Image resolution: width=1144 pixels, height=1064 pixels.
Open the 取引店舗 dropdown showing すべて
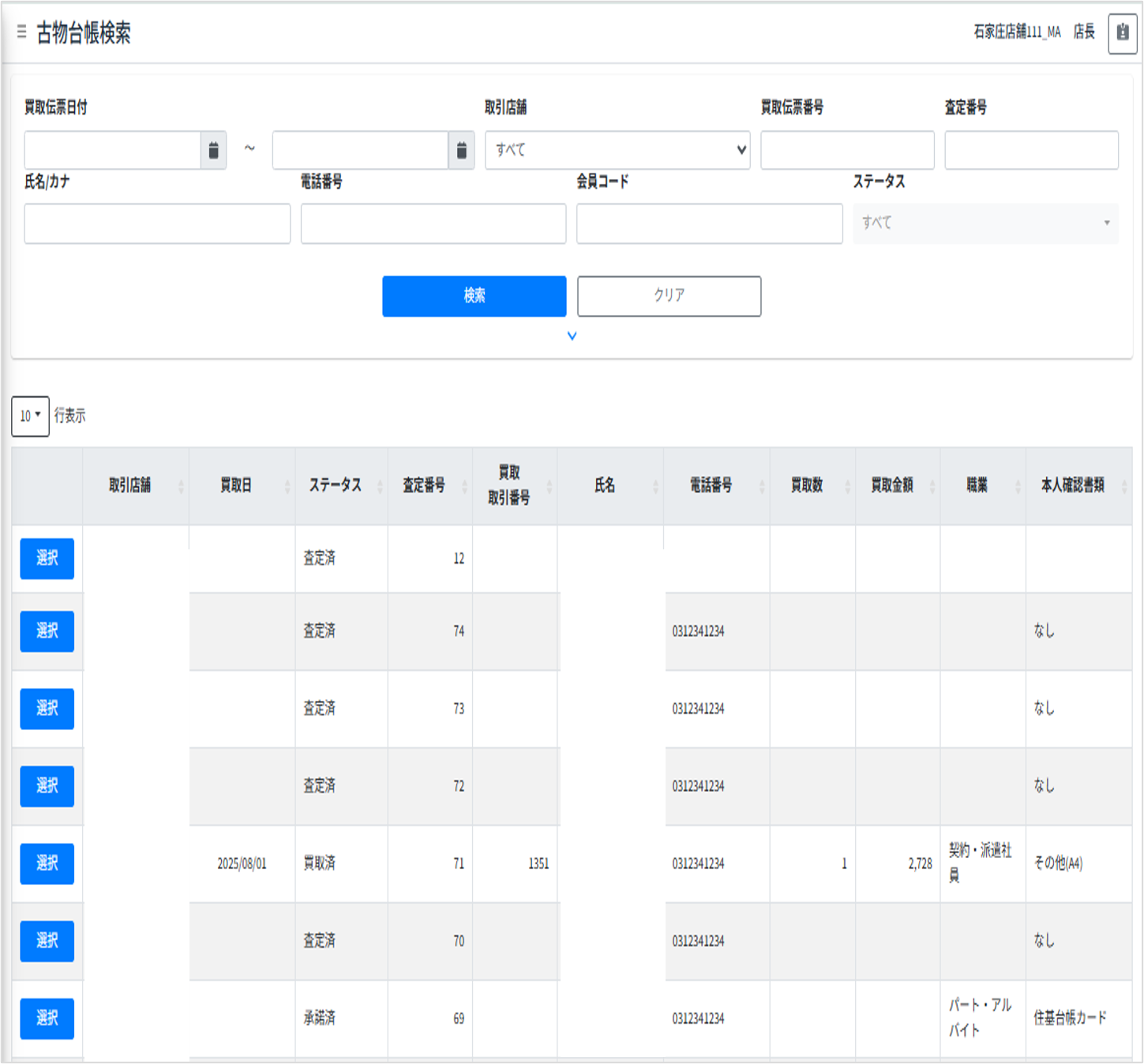[x=617, y=150]
